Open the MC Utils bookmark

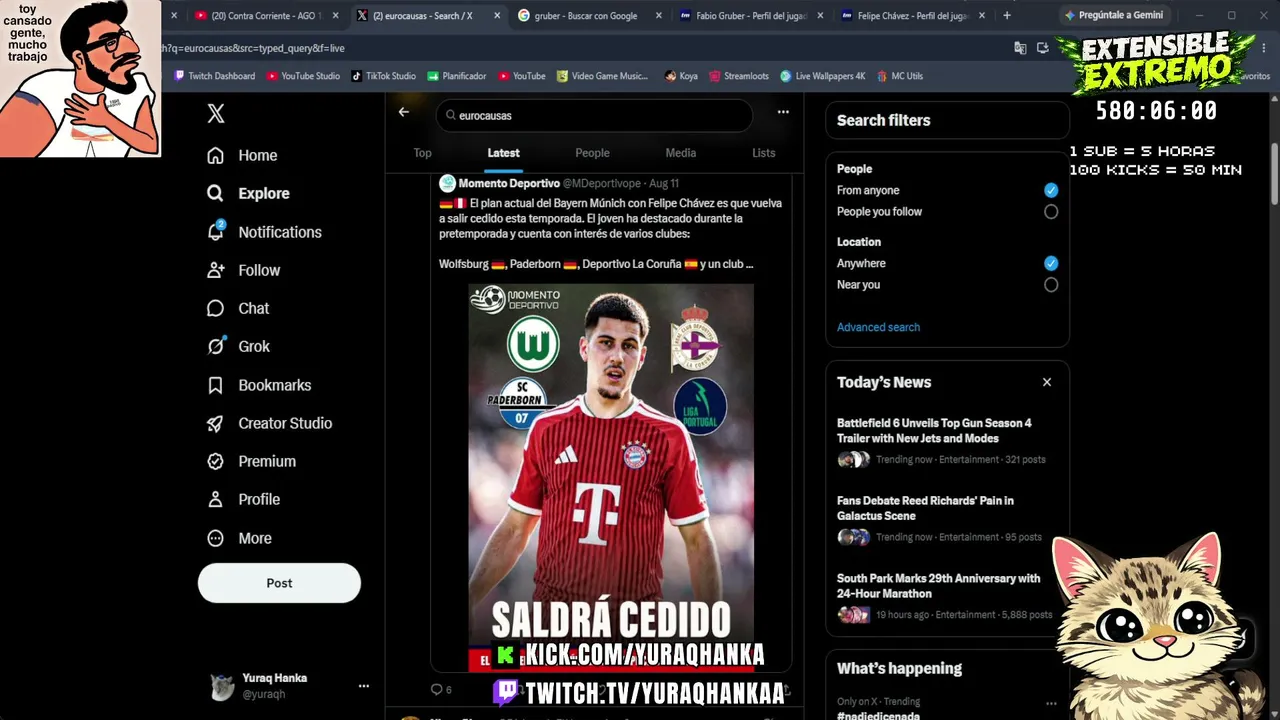pyautogui.click(x=900, y=76)
